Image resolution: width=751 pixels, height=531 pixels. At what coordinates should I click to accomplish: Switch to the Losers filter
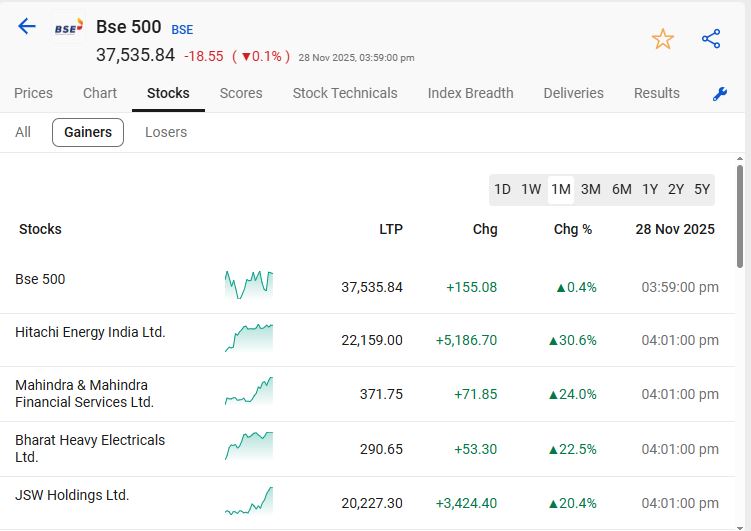coord(166,132)
